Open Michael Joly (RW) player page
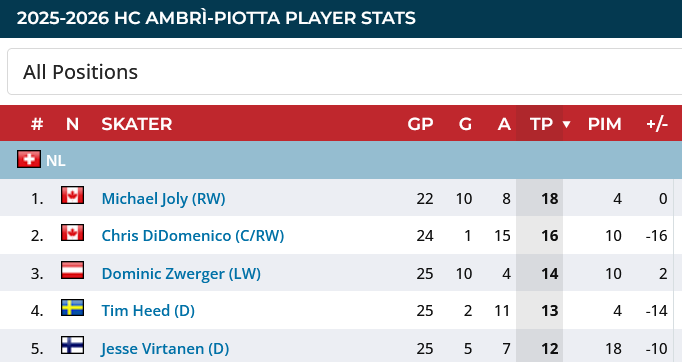This screenshot has width=682, height=362. (164, 199)
